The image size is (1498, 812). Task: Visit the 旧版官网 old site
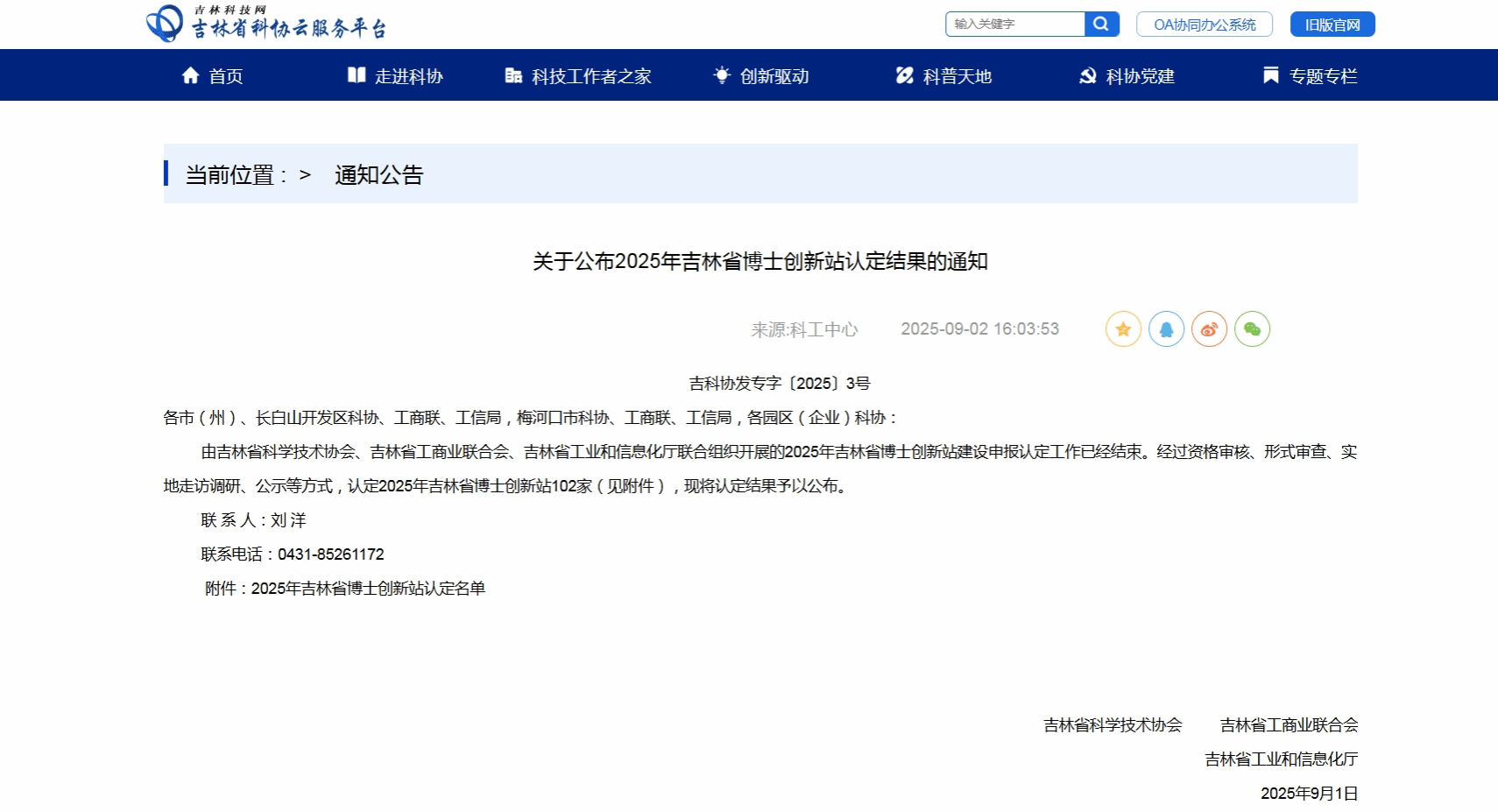[1332, 25]
